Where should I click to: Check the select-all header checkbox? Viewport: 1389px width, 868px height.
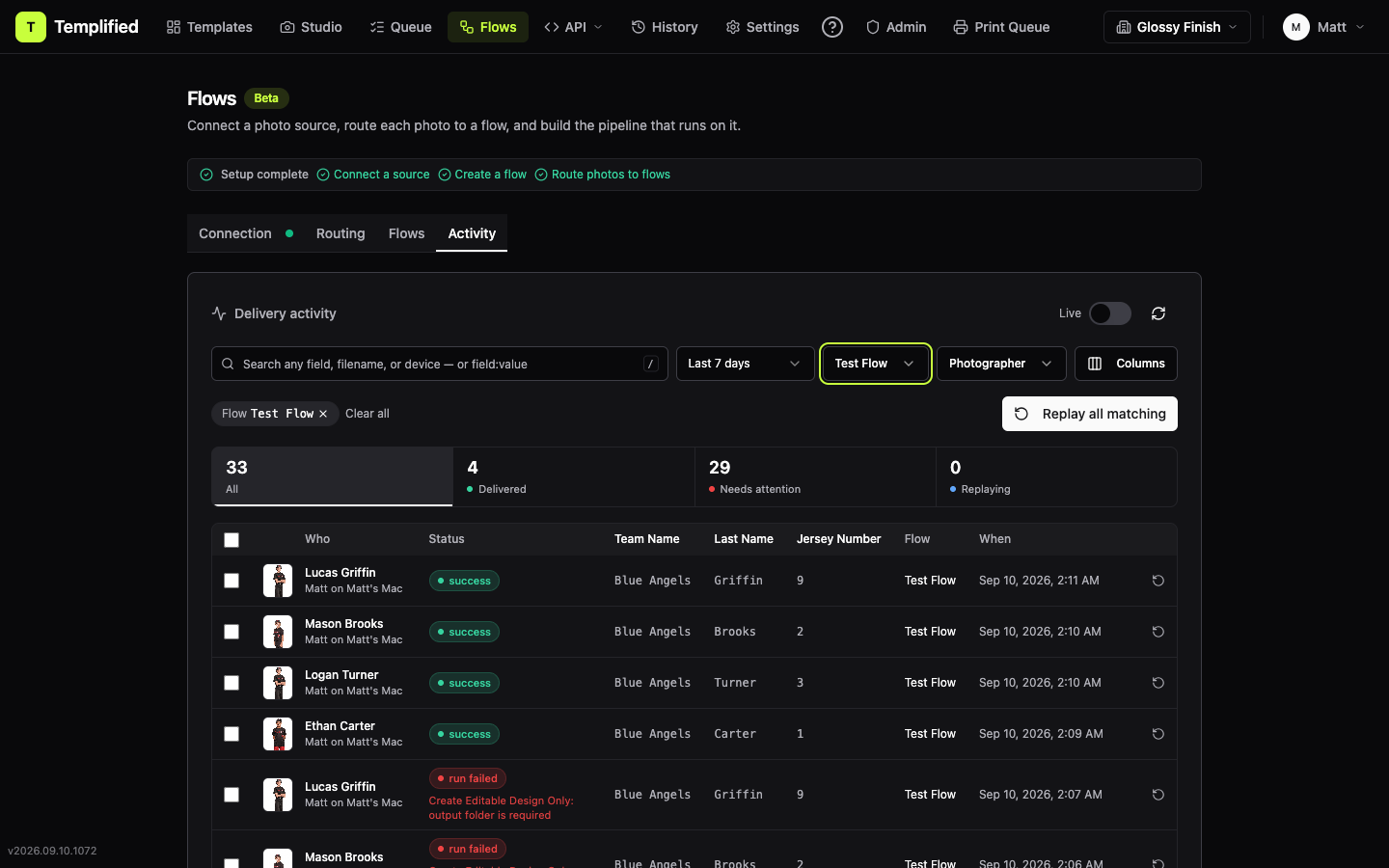[231, 540]
